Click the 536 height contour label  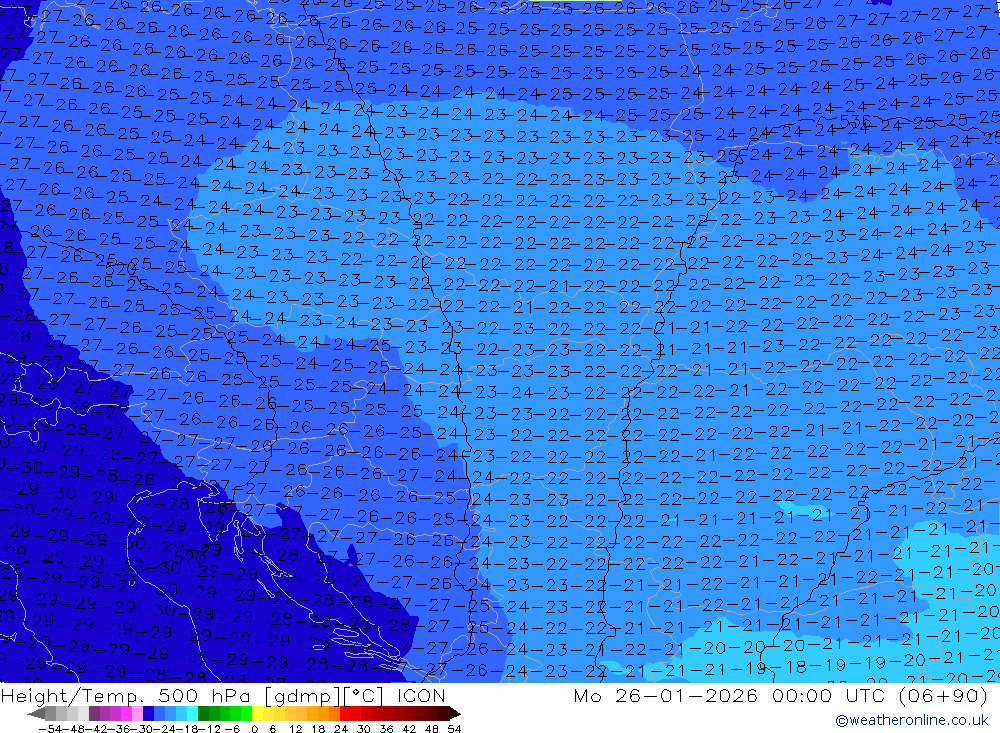(x=855, y=121)
